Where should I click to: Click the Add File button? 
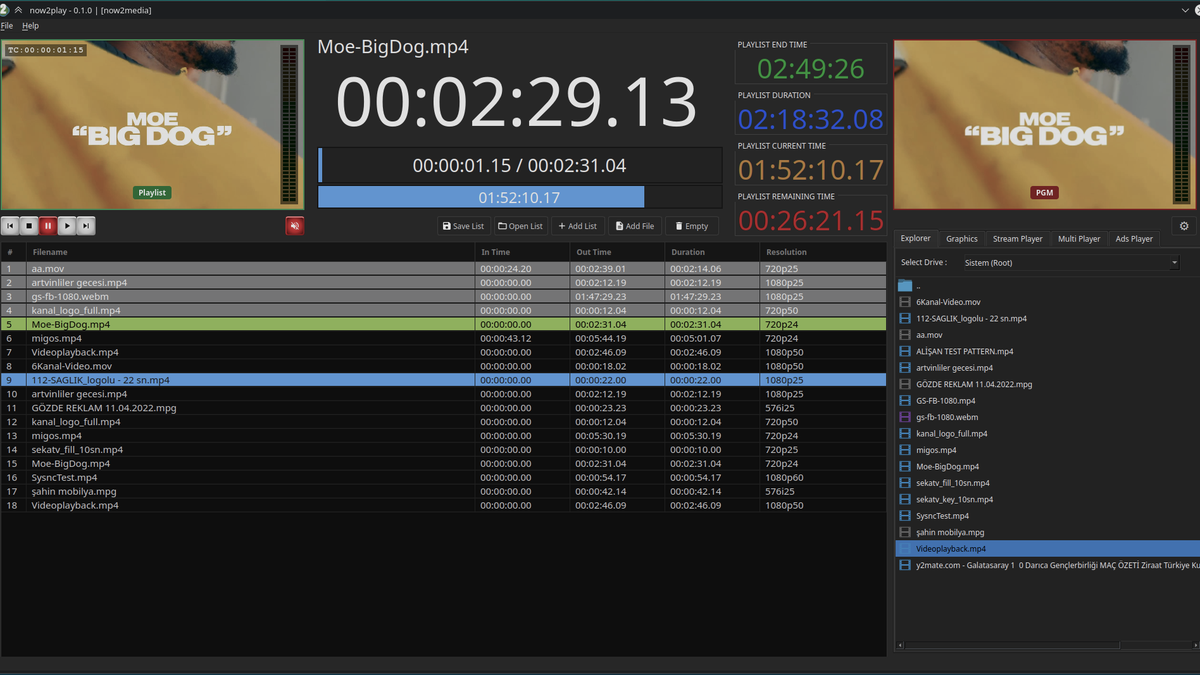pos(635,226)
